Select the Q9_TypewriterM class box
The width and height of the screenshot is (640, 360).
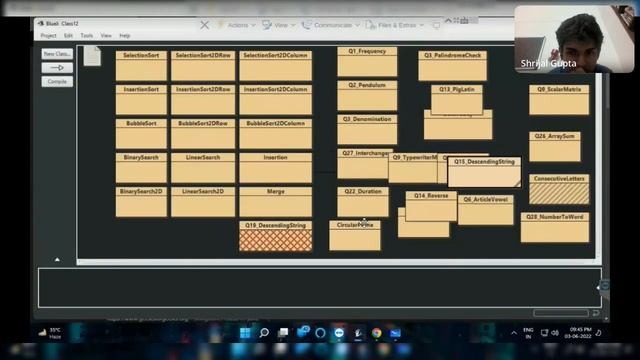pyautogui.click(x=413, y=168)
